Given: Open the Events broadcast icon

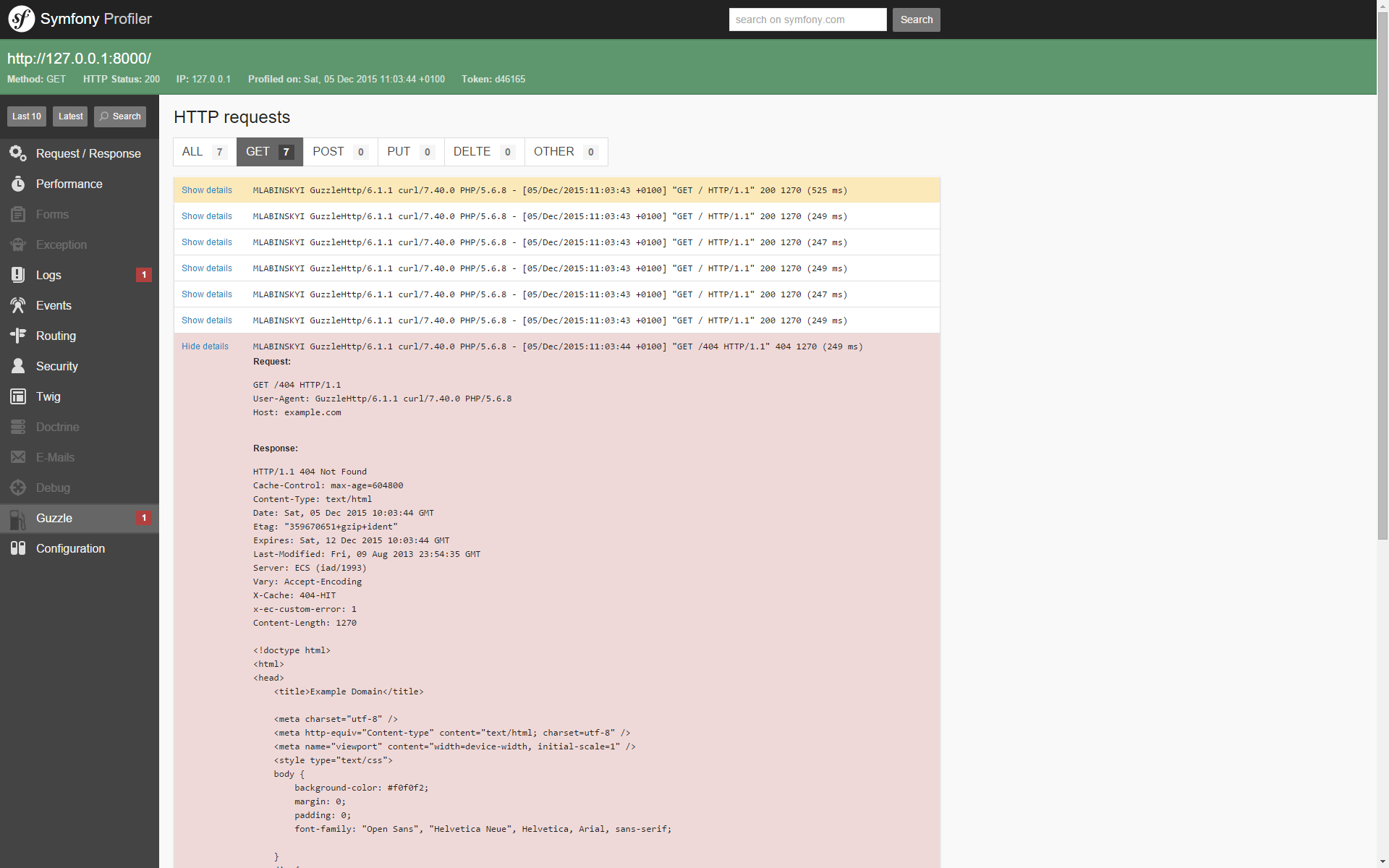Looking at the screenshot, I should point(18,305).
